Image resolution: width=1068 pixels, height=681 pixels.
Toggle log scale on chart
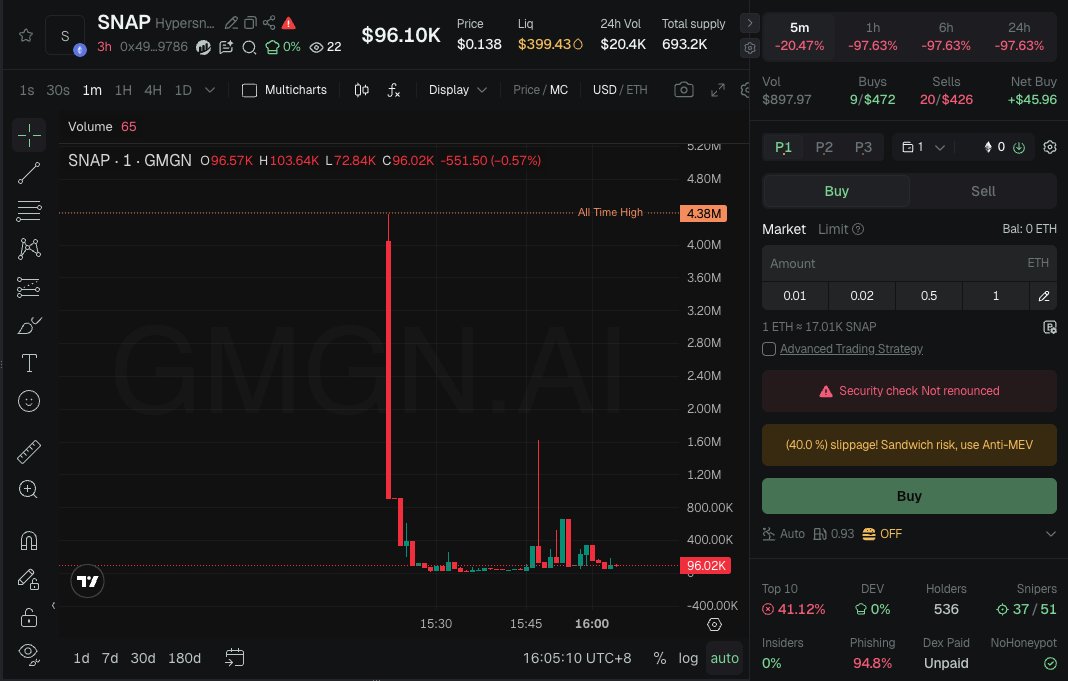pyautogui.click(x=688, y=658)
